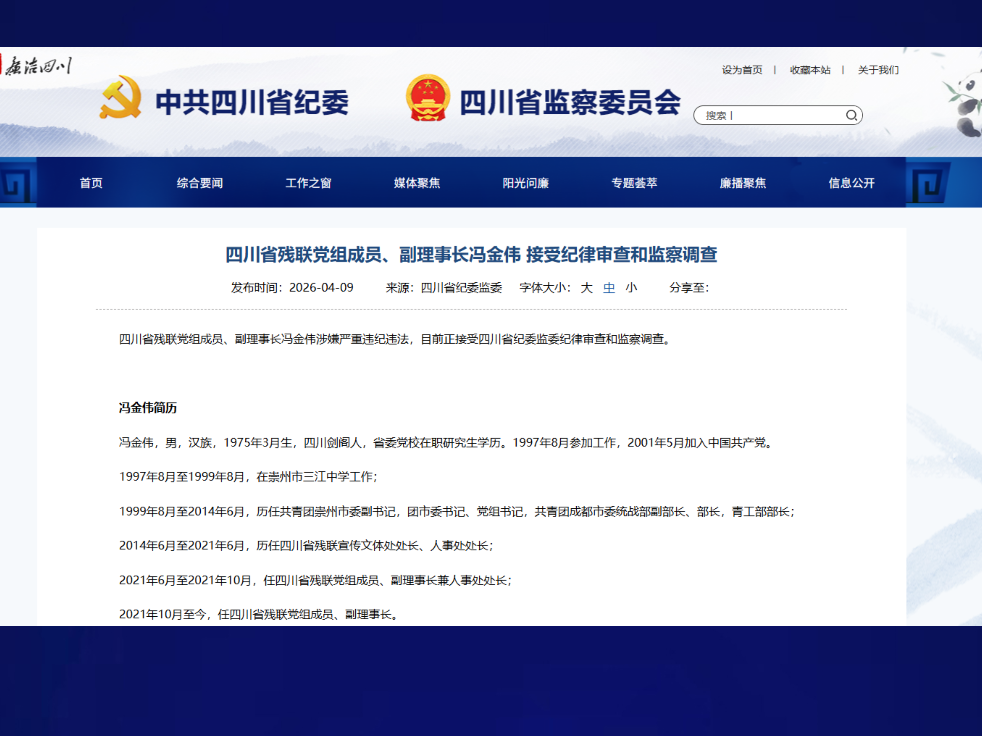Go to 首页 in the navigation bar
Screen dimensions: 982x736
[x=91, y=183]
